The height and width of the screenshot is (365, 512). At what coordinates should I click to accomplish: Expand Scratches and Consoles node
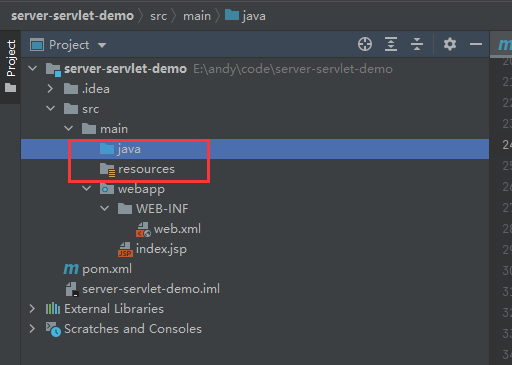tap(32, 329)
